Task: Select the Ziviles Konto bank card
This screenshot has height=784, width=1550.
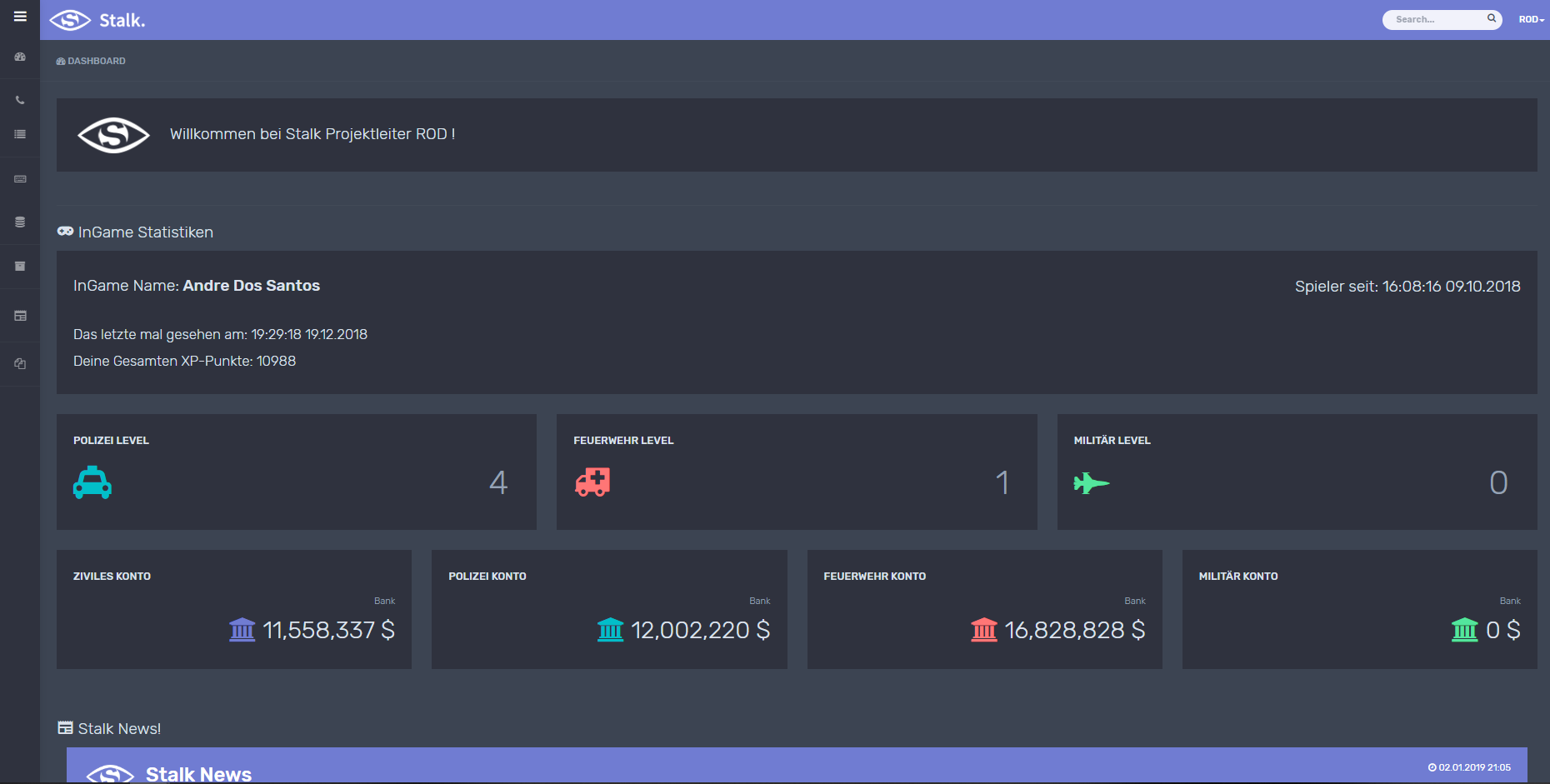Action: (234, 609)
